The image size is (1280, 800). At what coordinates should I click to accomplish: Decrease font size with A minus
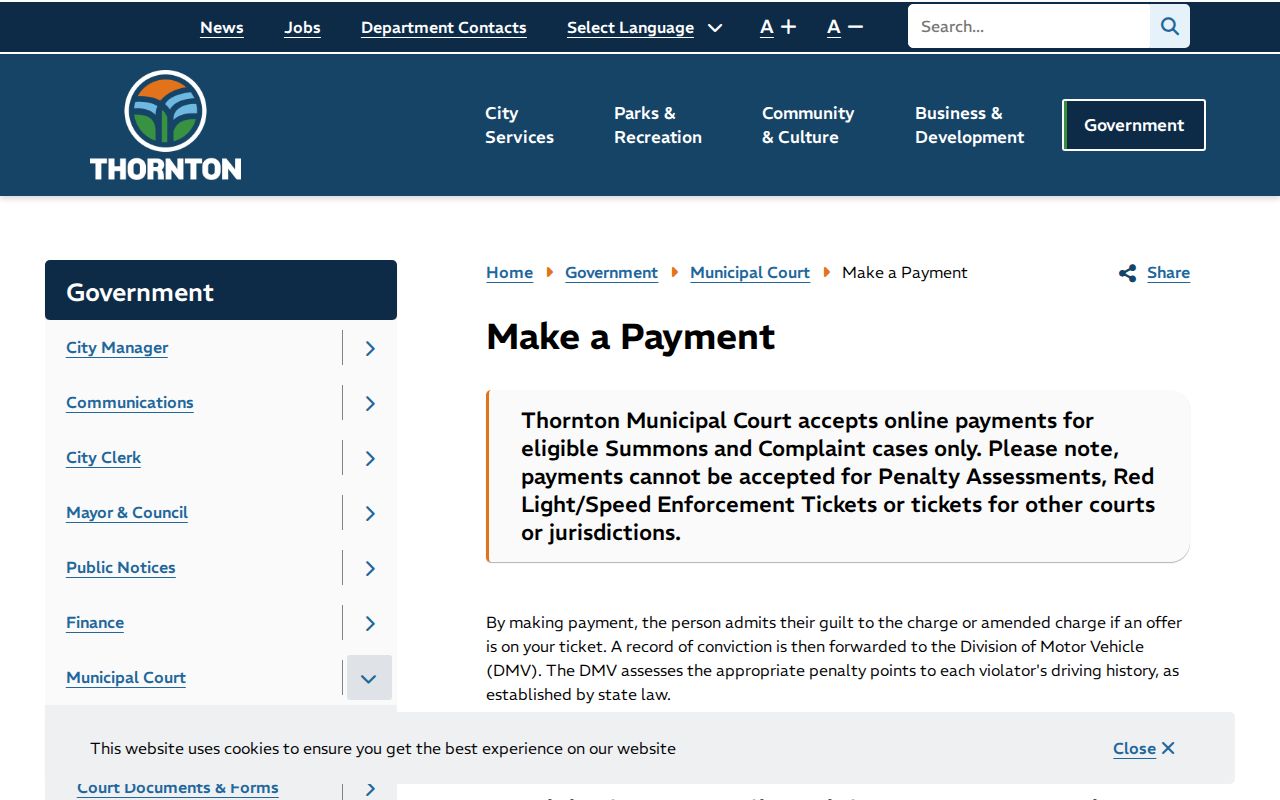[x=845, y=27]
